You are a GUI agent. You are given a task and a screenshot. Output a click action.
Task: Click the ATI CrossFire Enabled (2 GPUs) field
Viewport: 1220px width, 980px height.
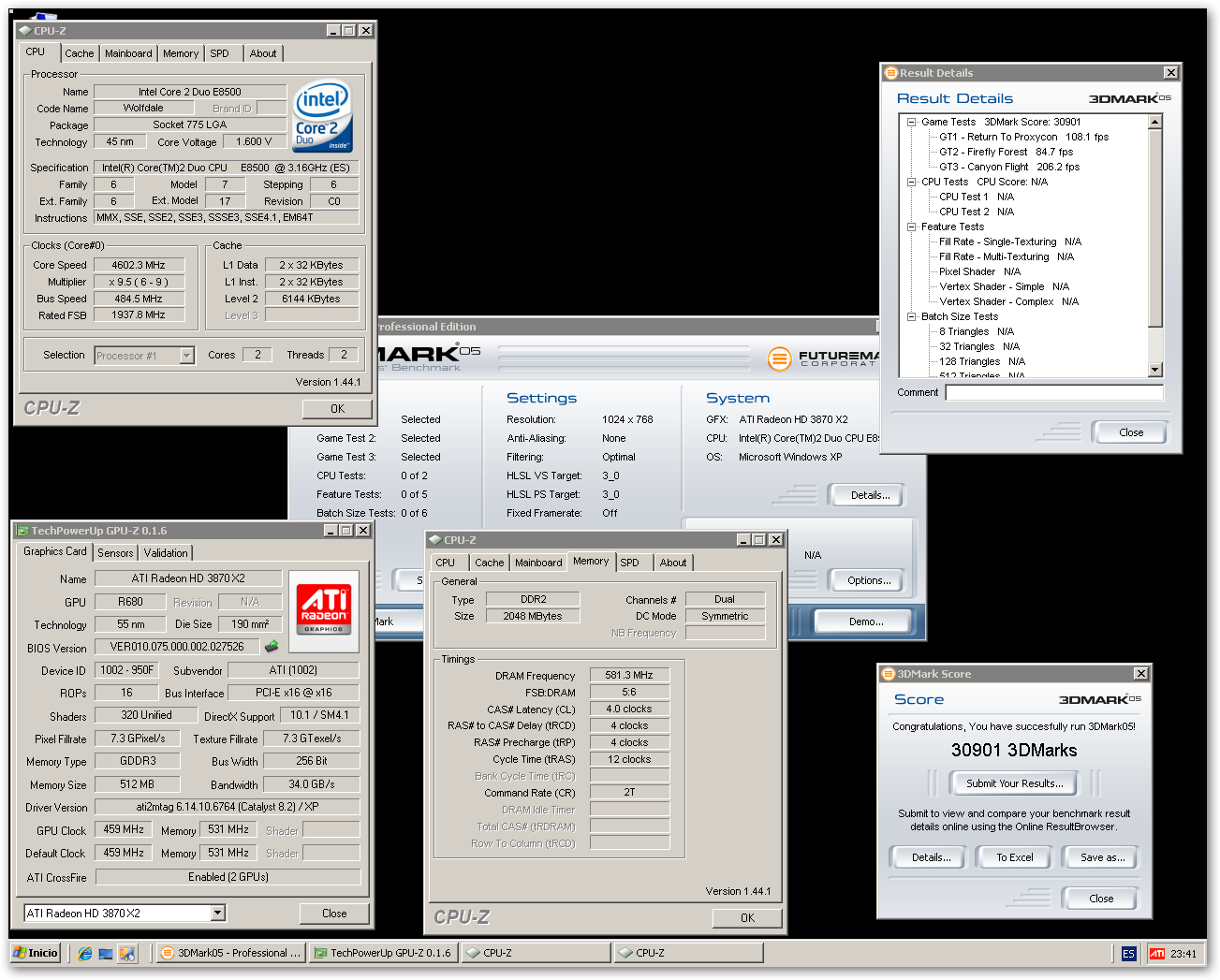pos(228,877)
